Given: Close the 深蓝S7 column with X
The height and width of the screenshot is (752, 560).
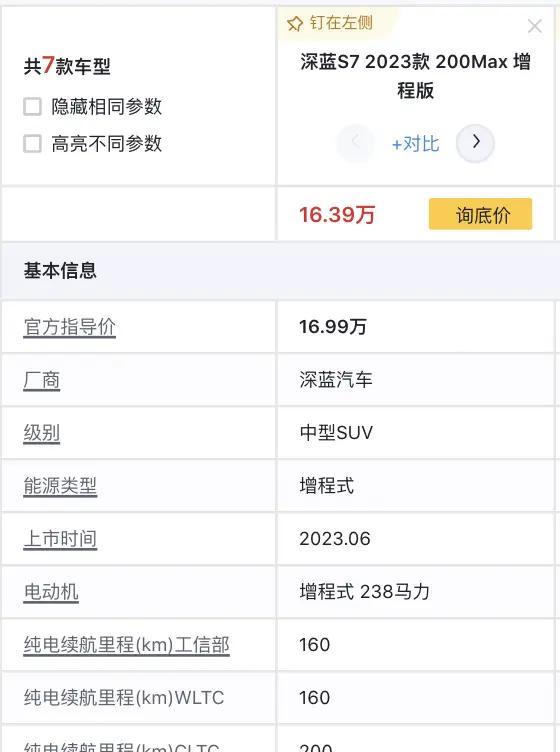Looking at the screenshot, I should point(535,26).
